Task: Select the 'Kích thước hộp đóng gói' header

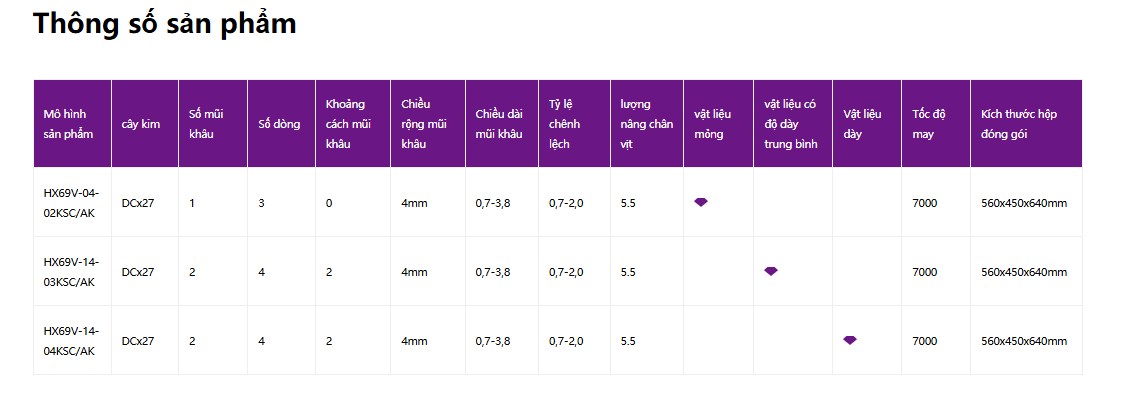Action: pos(1027,124)
